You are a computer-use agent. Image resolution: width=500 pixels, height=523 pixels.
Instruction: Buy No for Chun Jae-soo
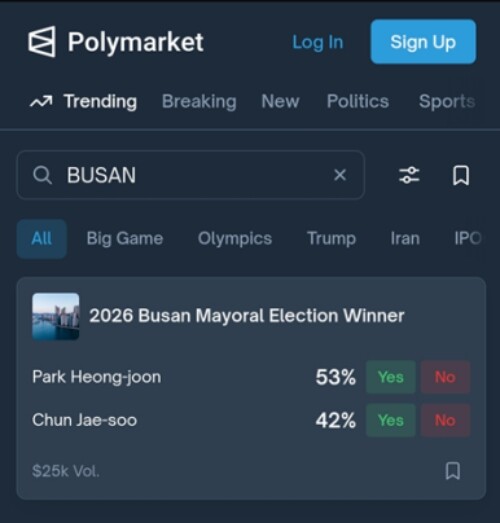click(445, 420)
